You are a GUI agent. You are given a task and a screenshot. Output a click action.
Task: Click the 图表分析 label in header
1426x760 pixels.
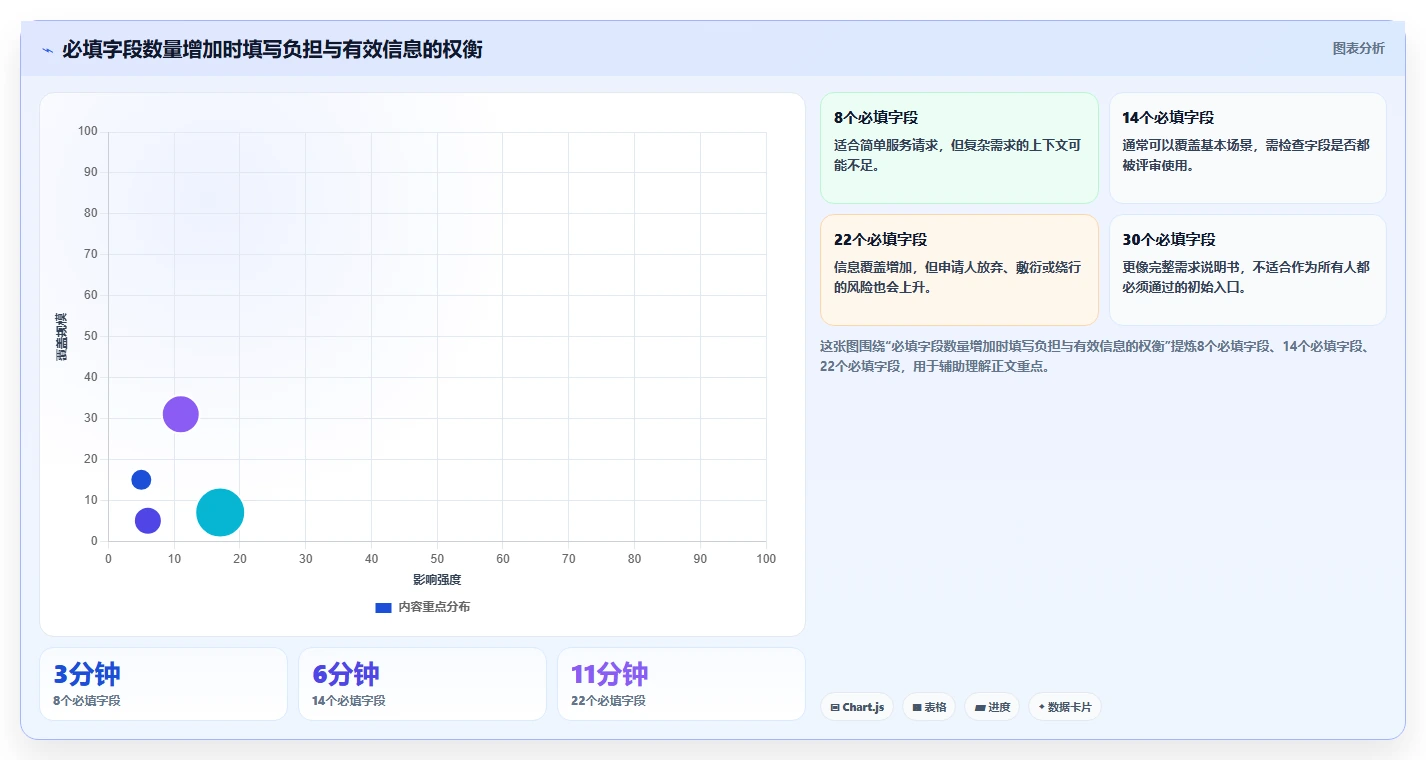pyautogui.click(x=1358, y=48)
